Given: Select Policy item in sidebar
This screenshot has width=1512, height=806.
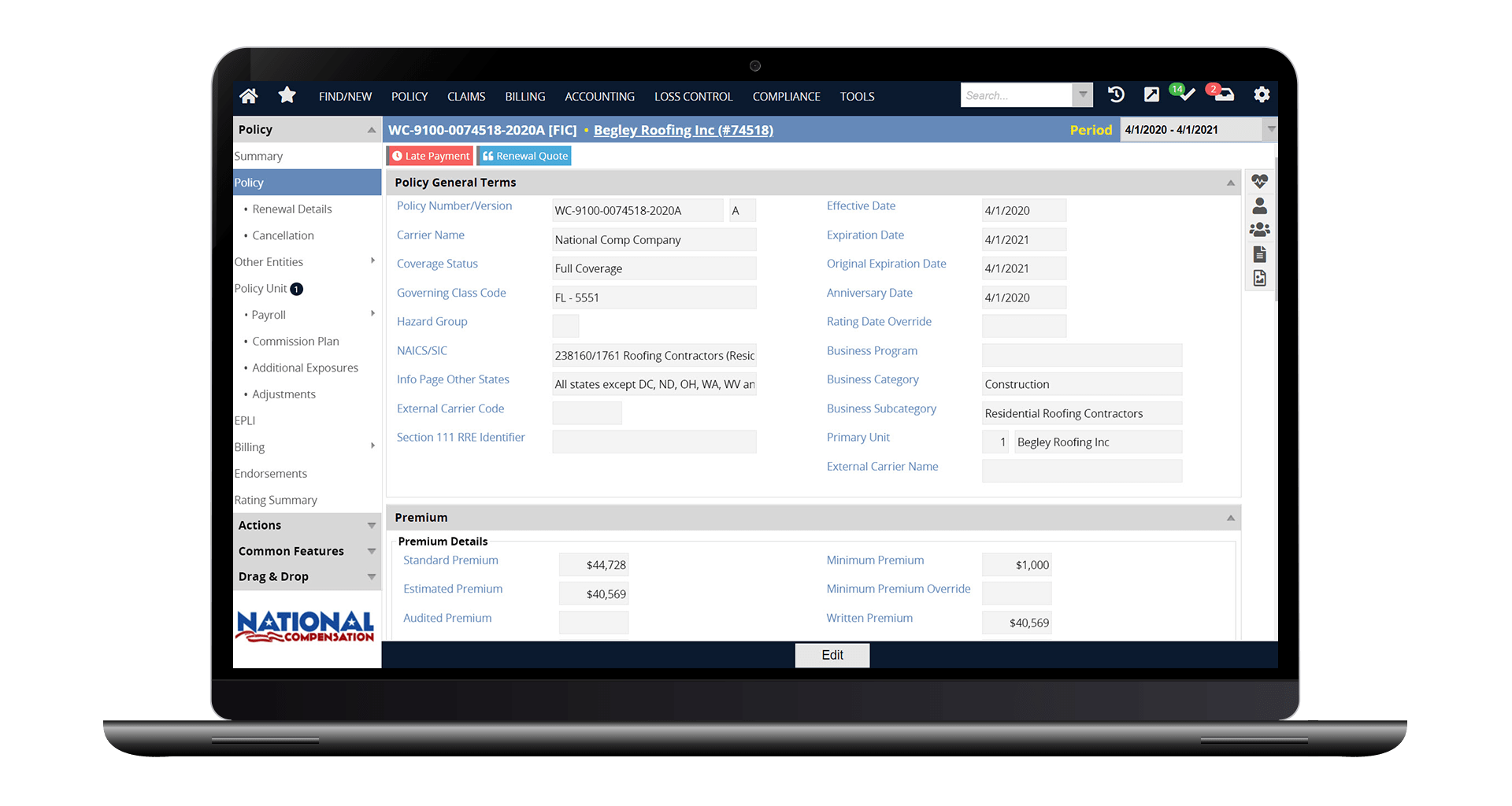Looking at the screenshot, I should [307, 183].
